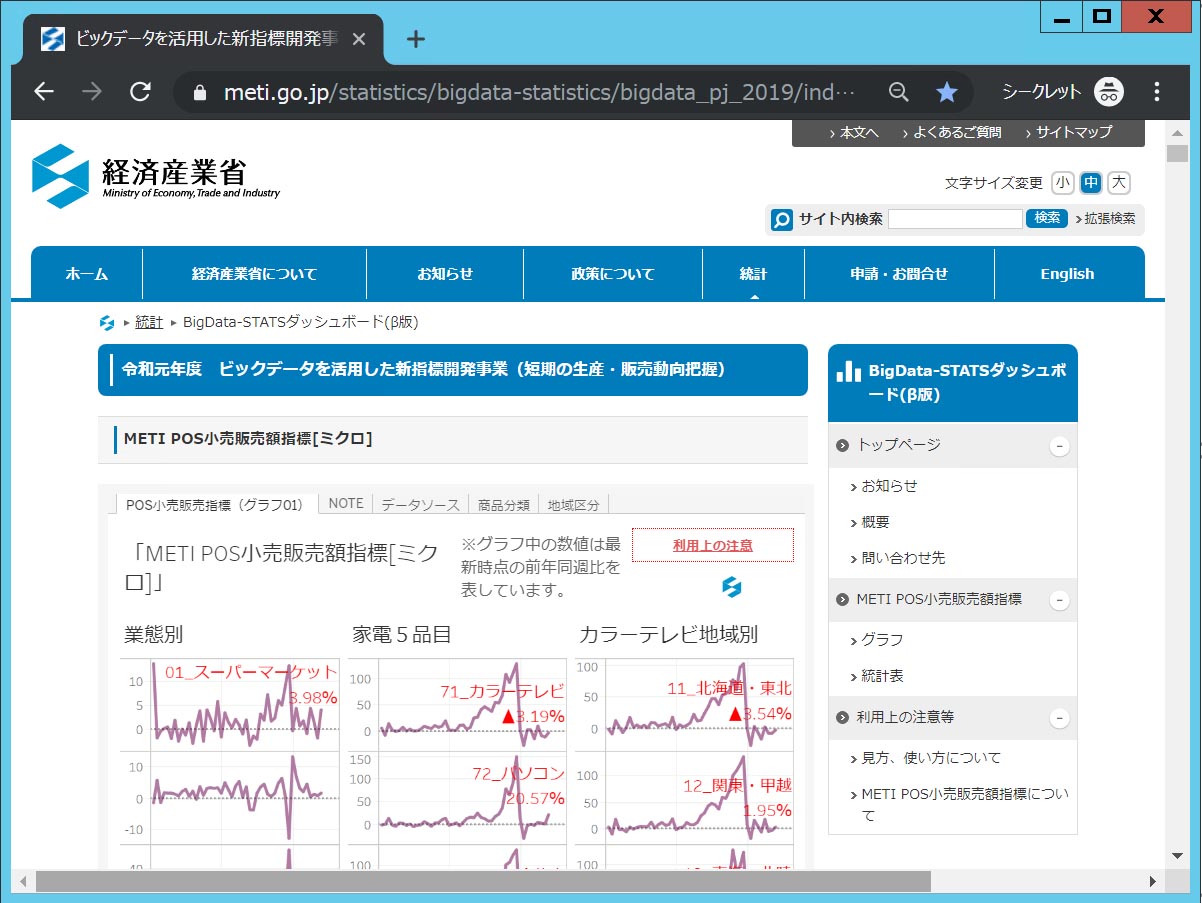The width and height of the screenshot is (1202, 903).
Task: Open the 統計 navigation menu item
Action: 753,274
